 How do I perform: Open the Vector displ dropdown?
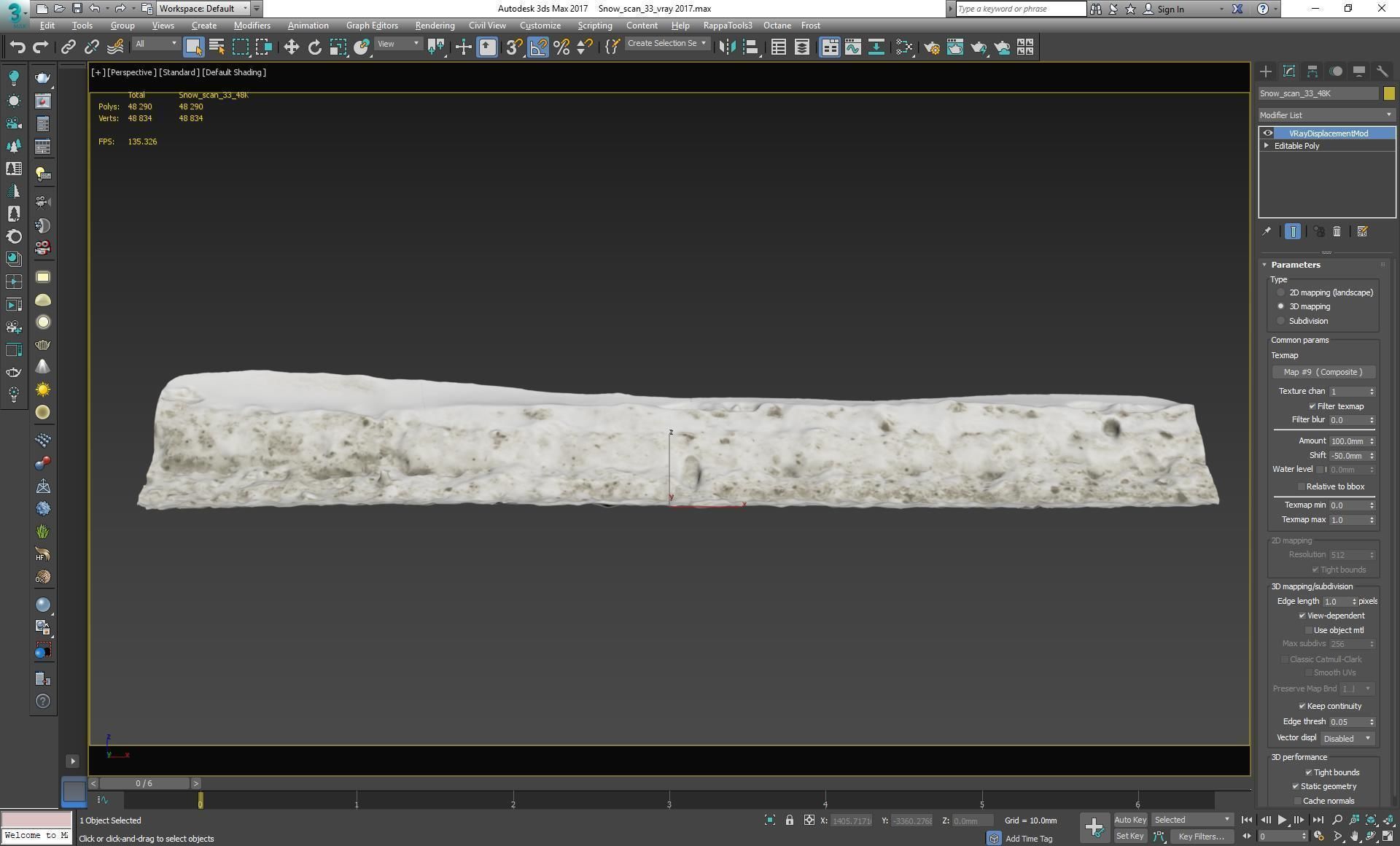pos(1346,739)
